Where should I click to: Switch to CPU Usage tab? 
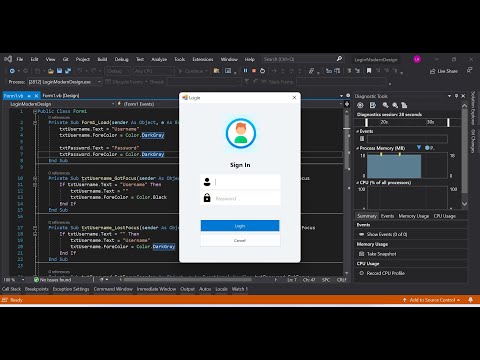click(x=445, y=216)
